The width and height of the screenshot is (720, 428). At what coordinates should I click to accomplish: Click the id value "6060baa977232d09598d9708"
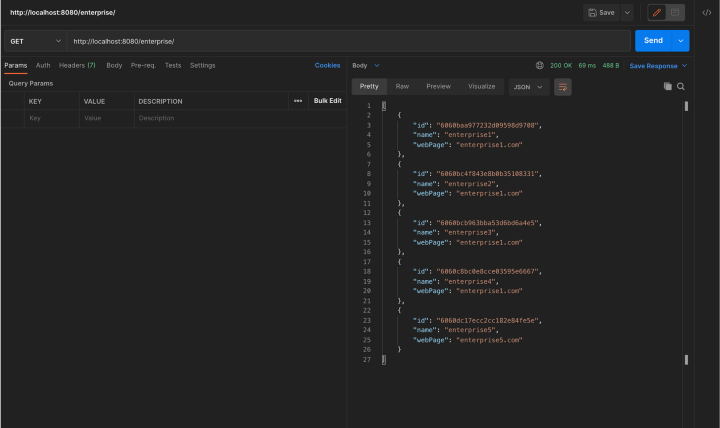(487, 125)
